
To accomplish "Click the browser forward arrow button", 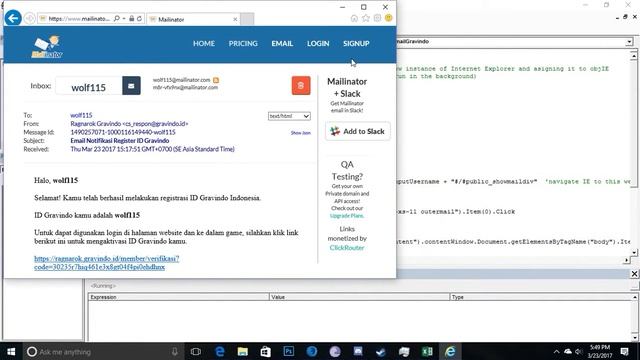I will pyautogui.click(x=29, y=19).
